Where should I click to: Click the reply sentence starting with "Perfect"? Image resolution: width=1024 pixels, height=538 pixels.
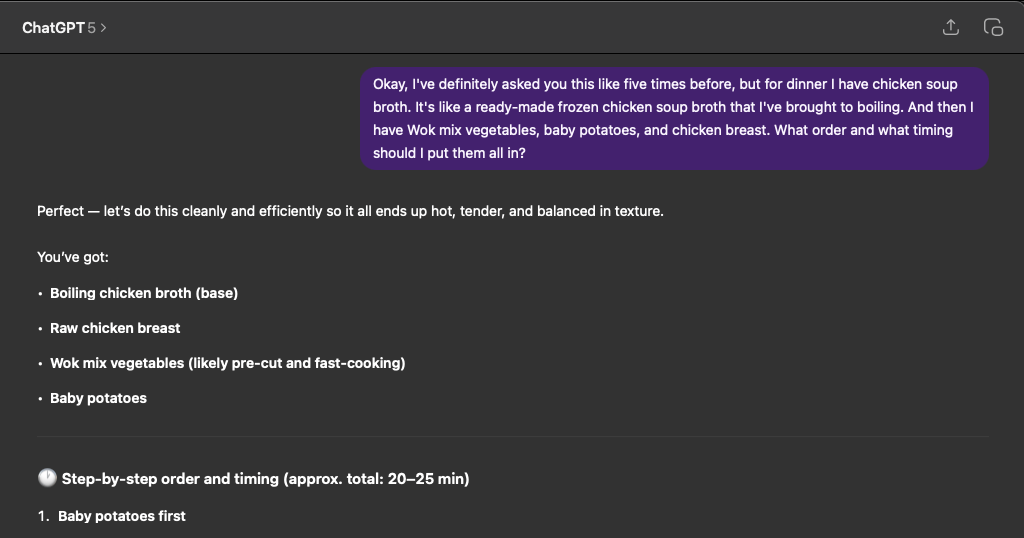pyautogui.click(x=350, y=211)
